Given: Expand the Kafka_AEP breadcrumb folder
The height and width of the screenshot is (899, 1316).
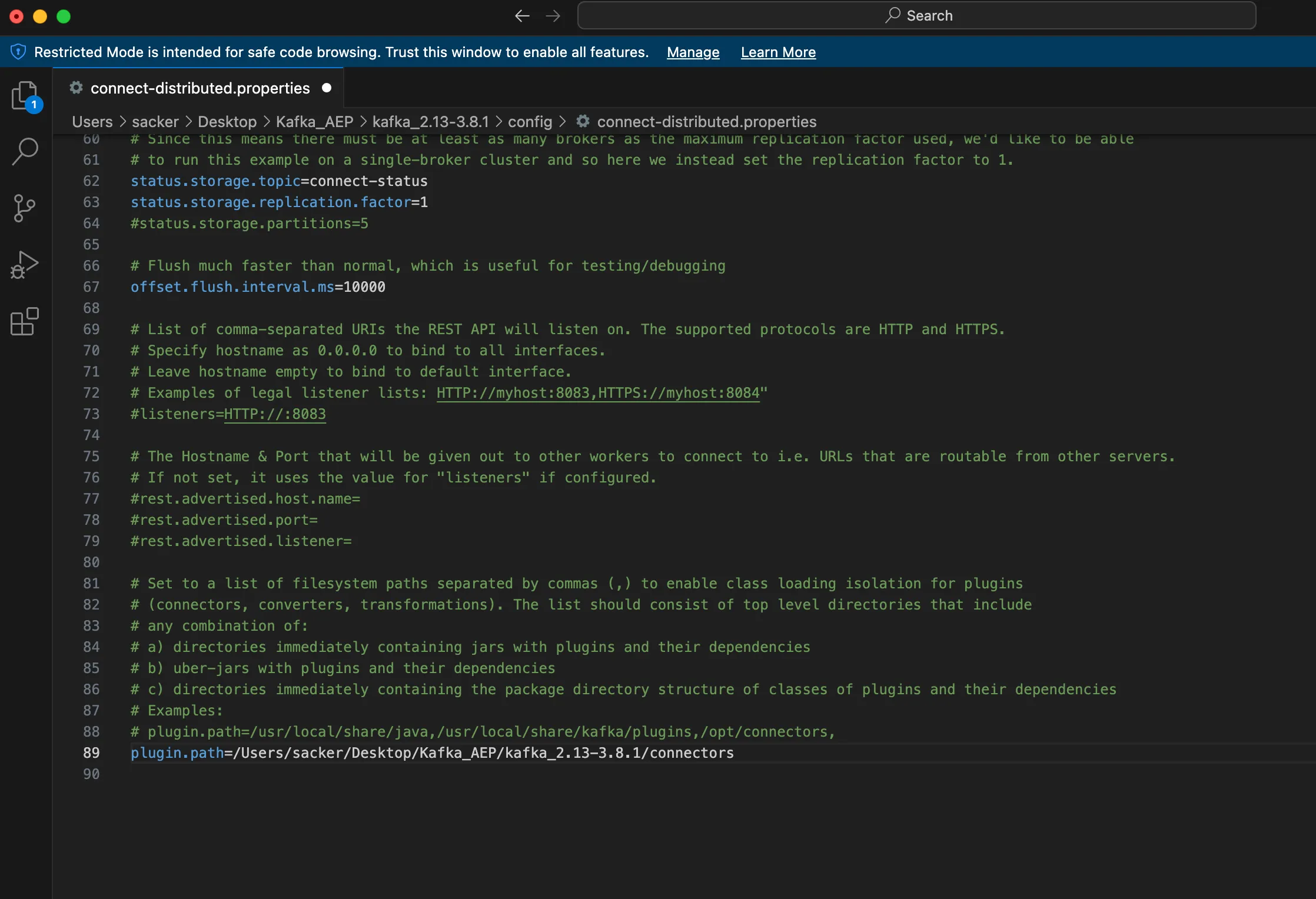Looking at the screenshot, I should [x=314, y=122].
